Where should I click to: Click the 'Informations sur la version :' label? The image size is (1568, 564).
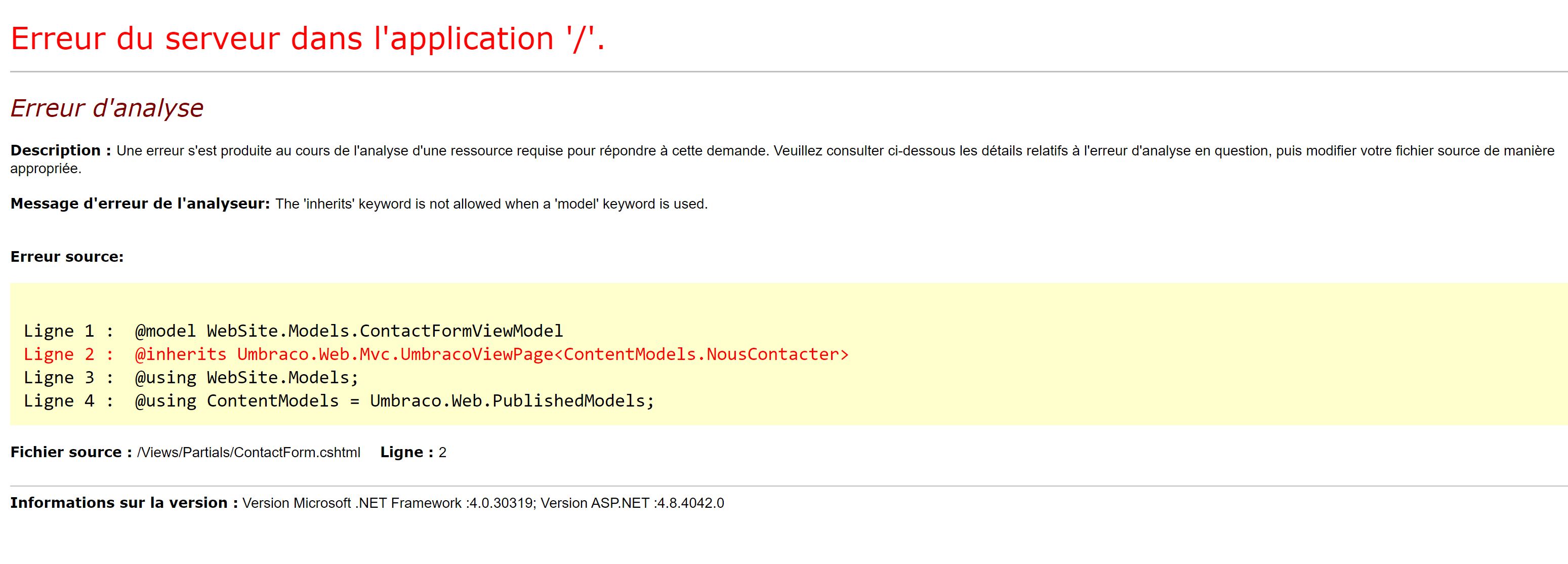pyautogui.click(x=123, y=503)
